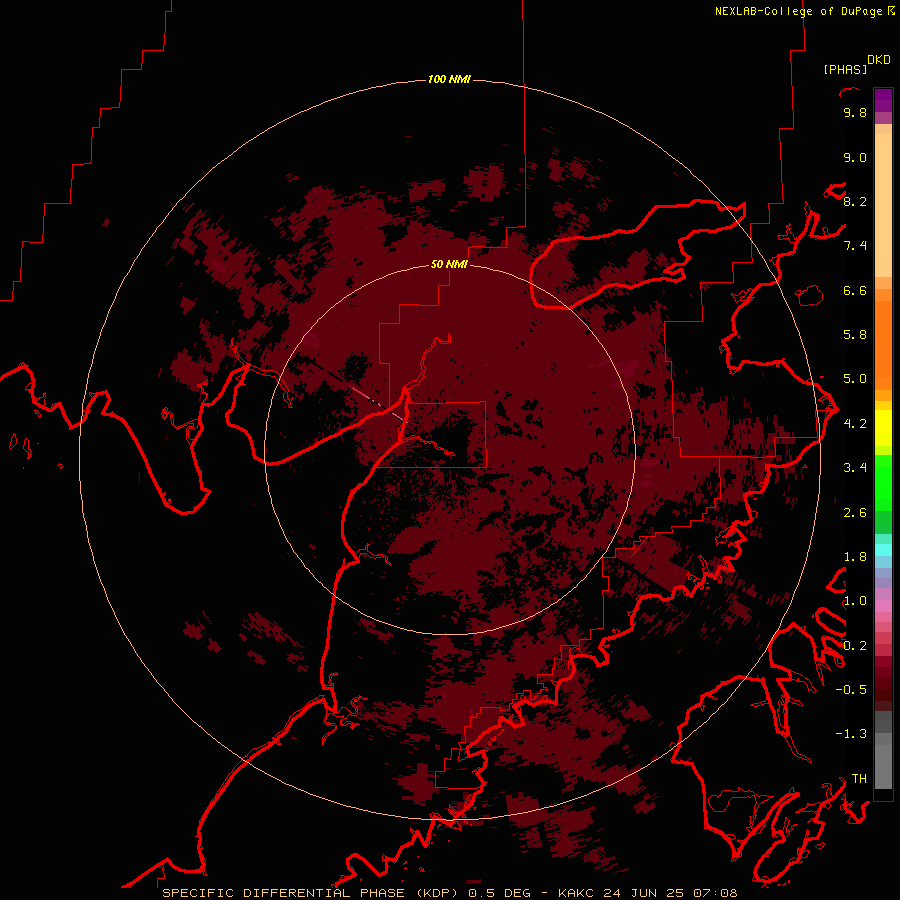Click the purple top segment of the color bar
The width and height of the screenshot is (900, 900).
[x=883, y=100]
